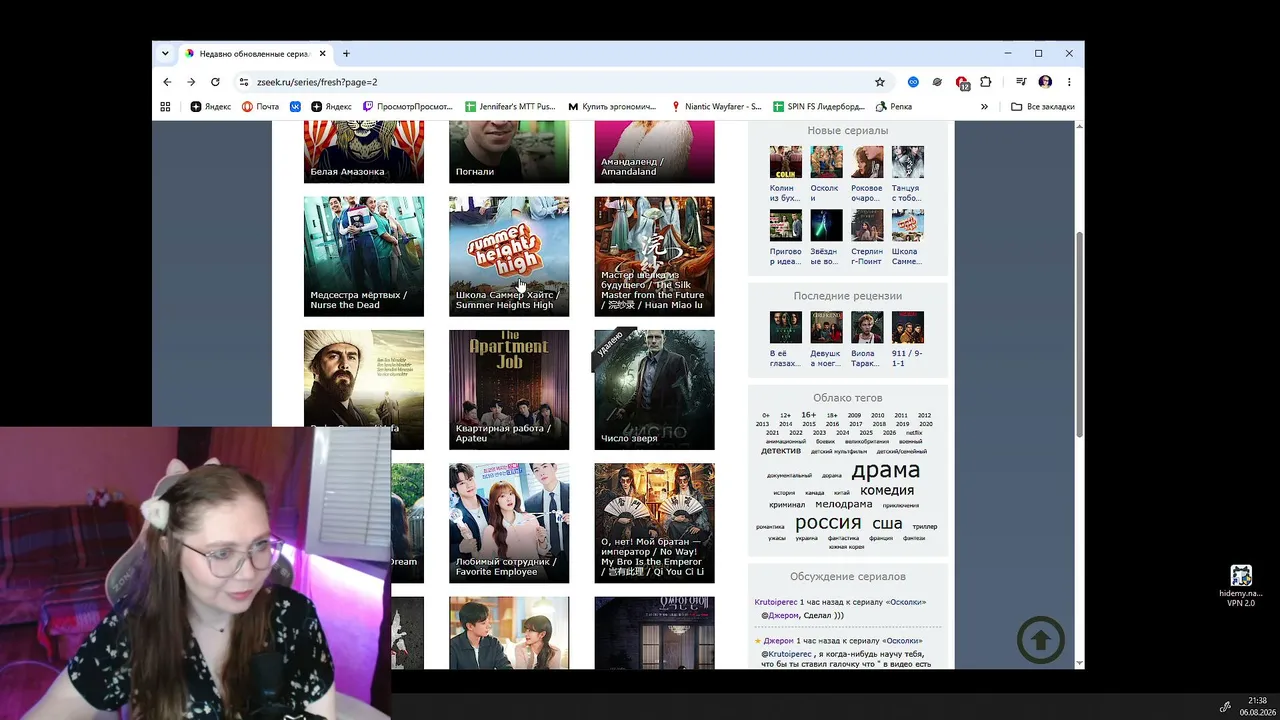Screen dimensions: 1280x720
Task: Open the Summer Heights High series poster
Action: 509,256
